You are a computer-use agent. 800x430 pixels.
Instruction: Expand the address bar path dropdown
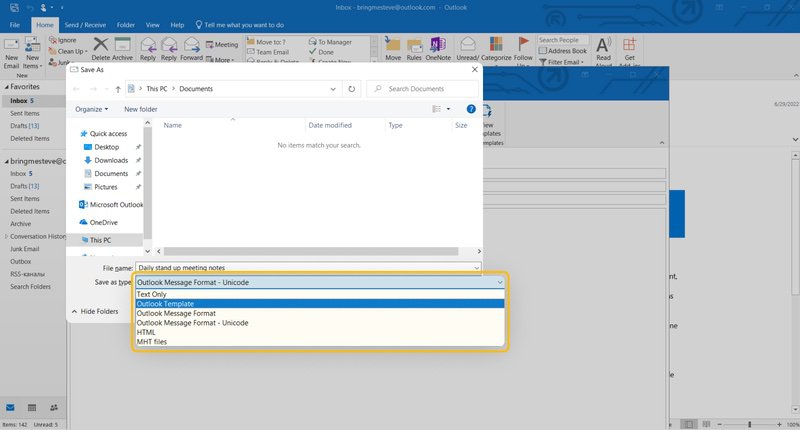(x=333, y=89)
